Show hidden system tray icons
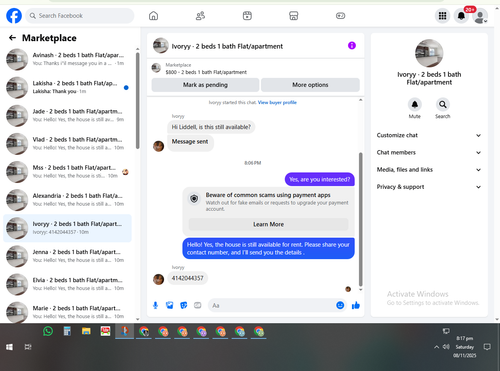The width and height of the screenshot is (500, 371). [436, 347]
